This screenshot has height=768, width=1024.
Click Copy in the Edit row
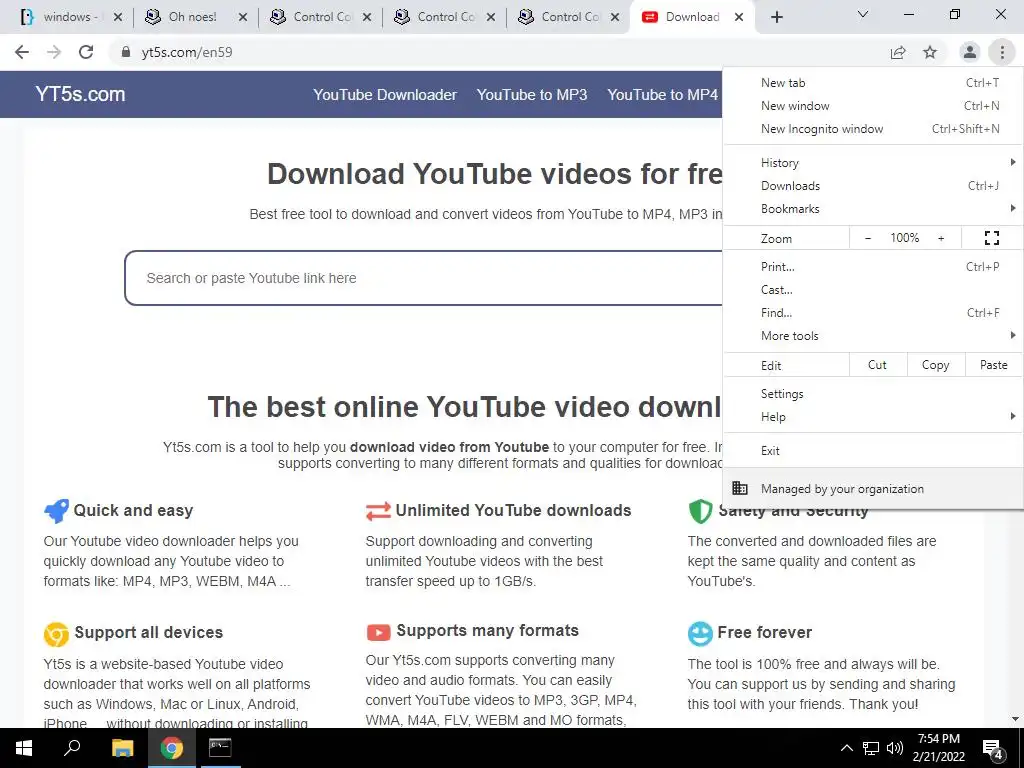tap(935, 365)
